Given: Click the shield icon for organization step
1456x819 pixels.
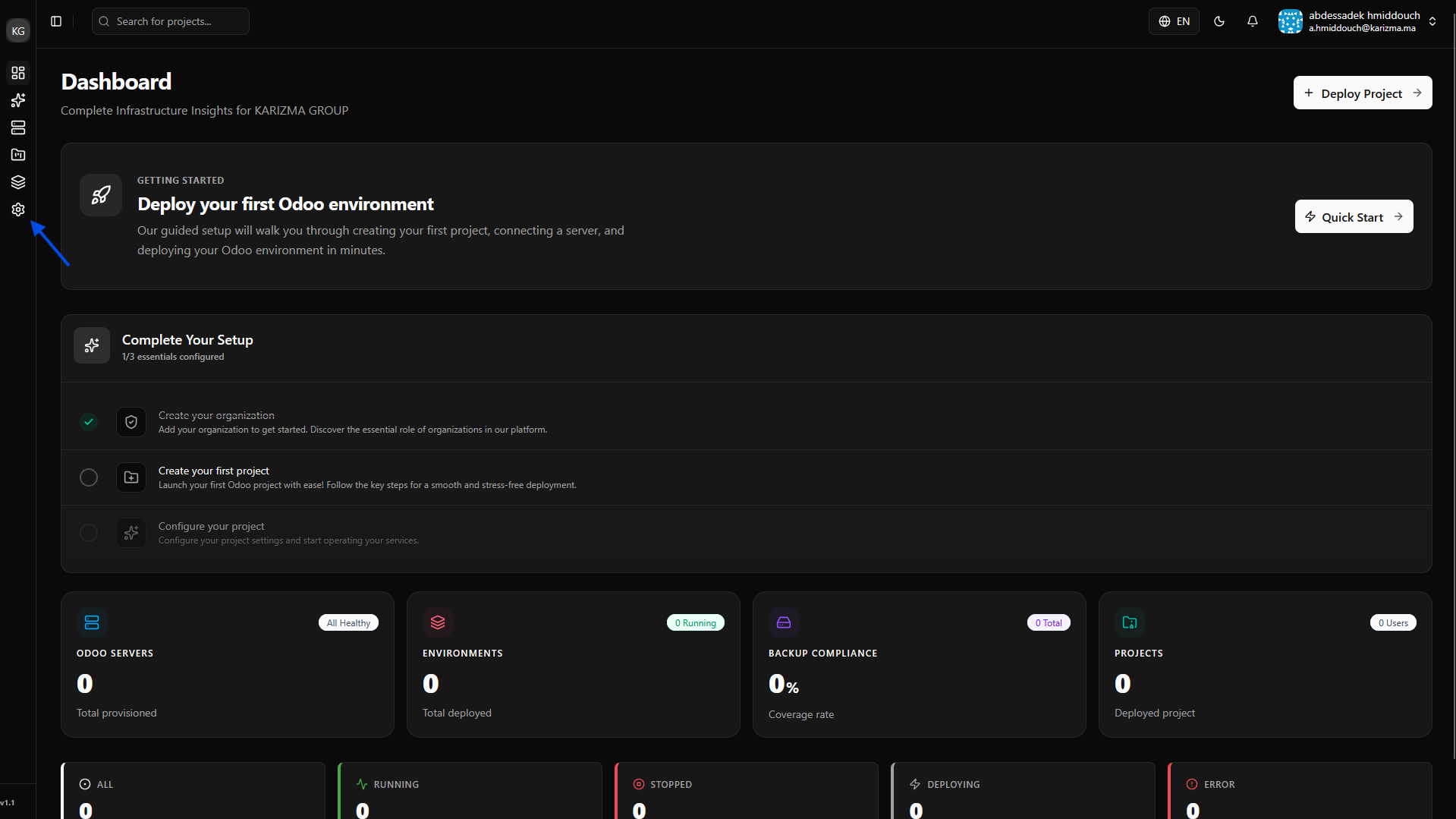Looking at the screenshot, I should pos(131,422).
